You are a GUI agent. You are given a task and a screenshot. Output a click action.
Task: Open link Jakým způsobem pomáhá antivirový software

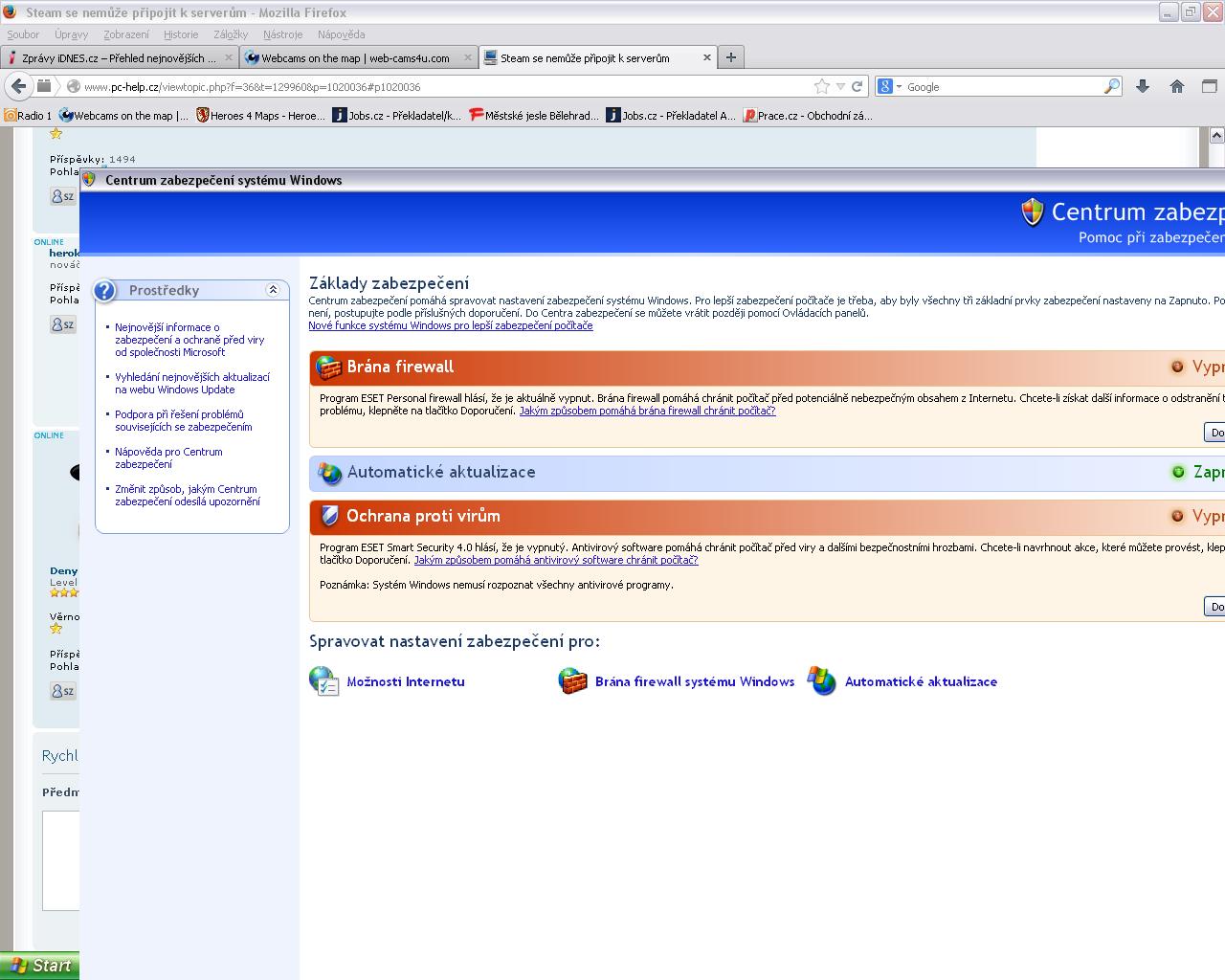click(556, 560)
